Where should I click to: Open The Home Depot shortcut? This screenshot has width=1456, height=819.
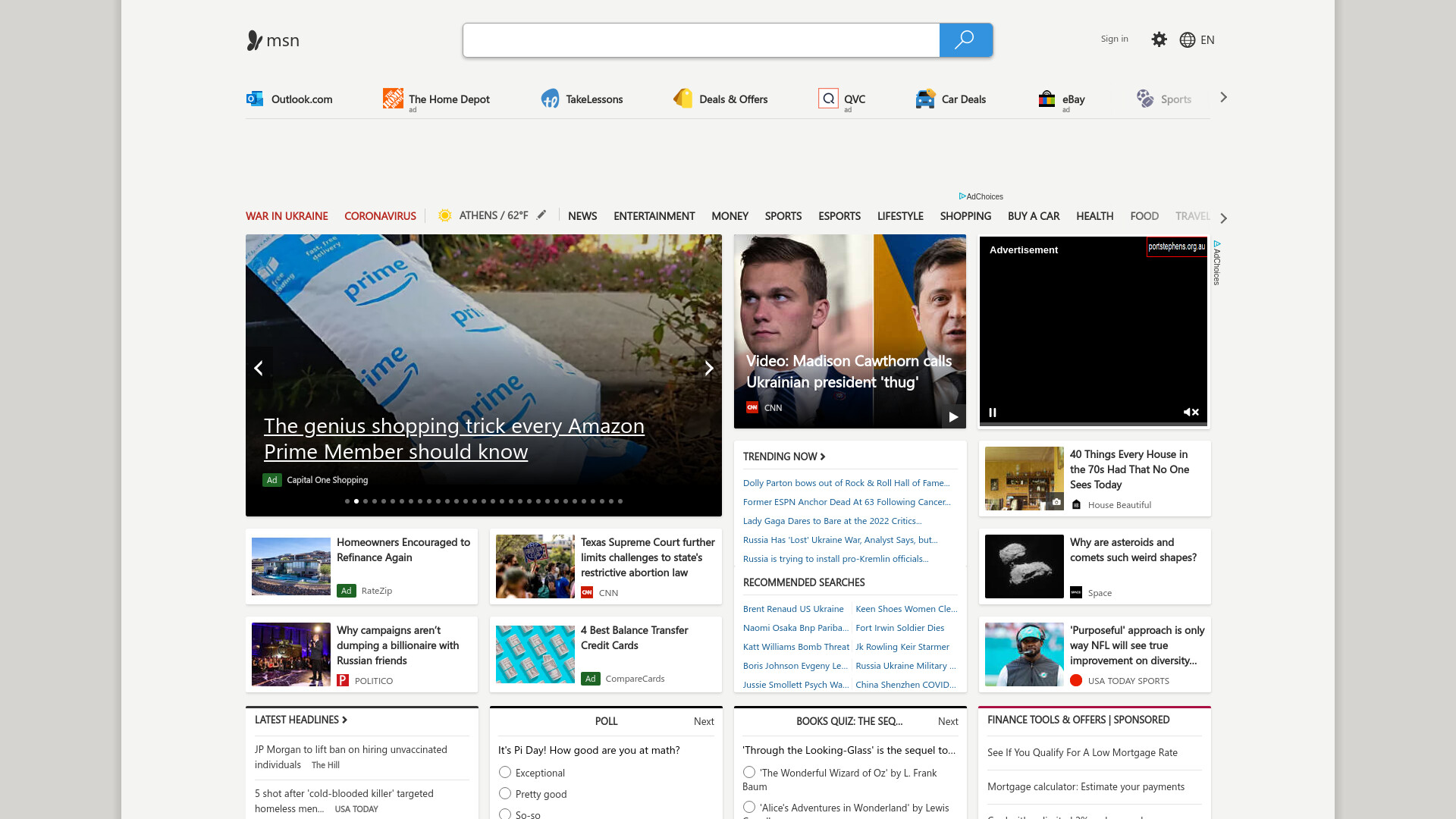tap(436, 99)
